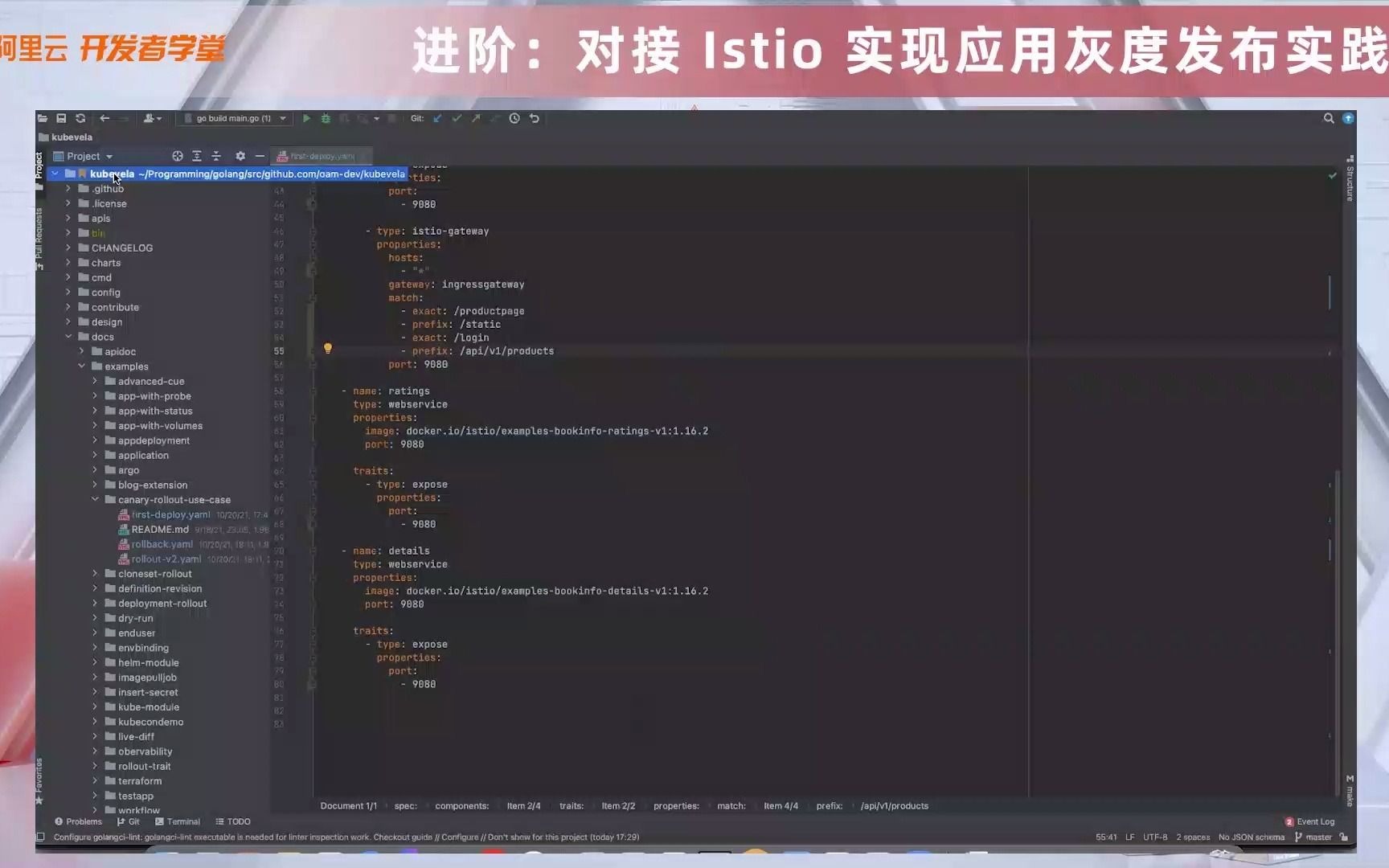
Task: Open the Project view dropdown
Action: (84, 156)
